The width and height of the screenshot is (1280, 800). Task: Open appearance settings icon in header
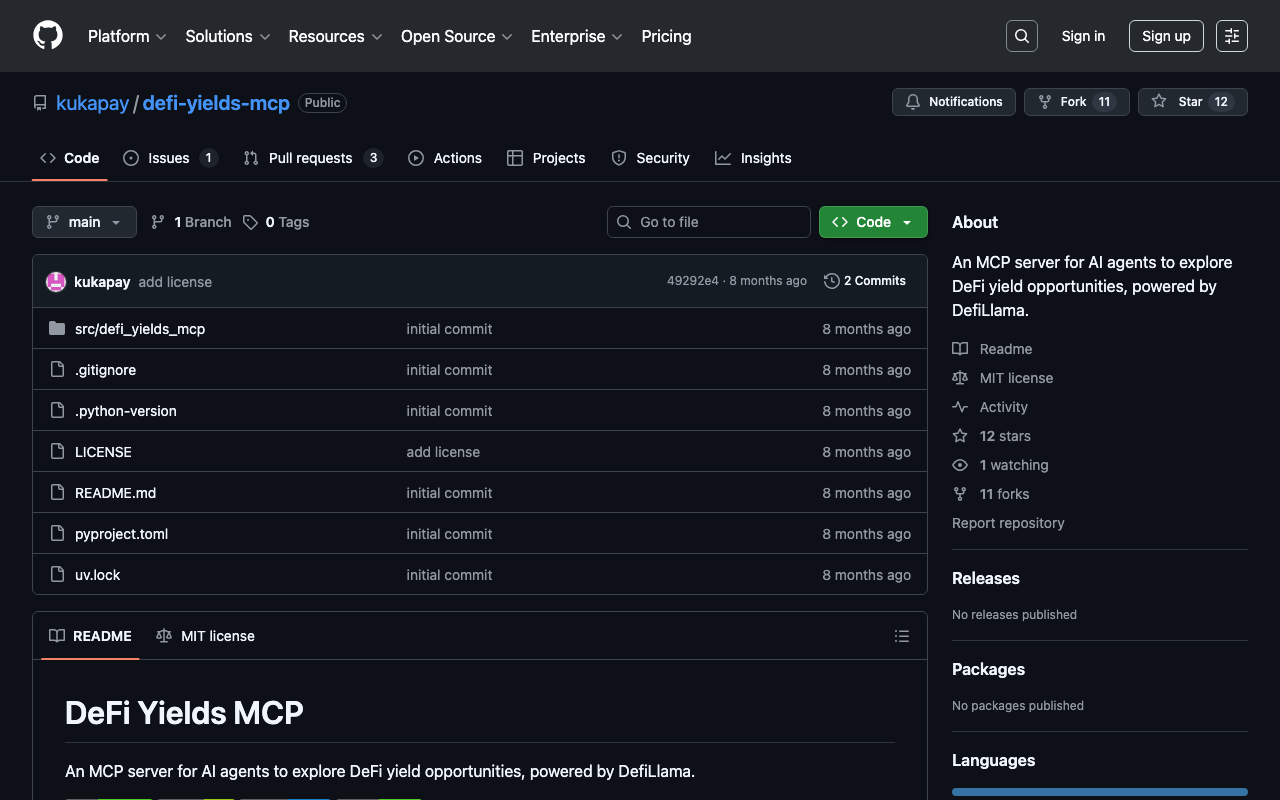[1231, 36]
